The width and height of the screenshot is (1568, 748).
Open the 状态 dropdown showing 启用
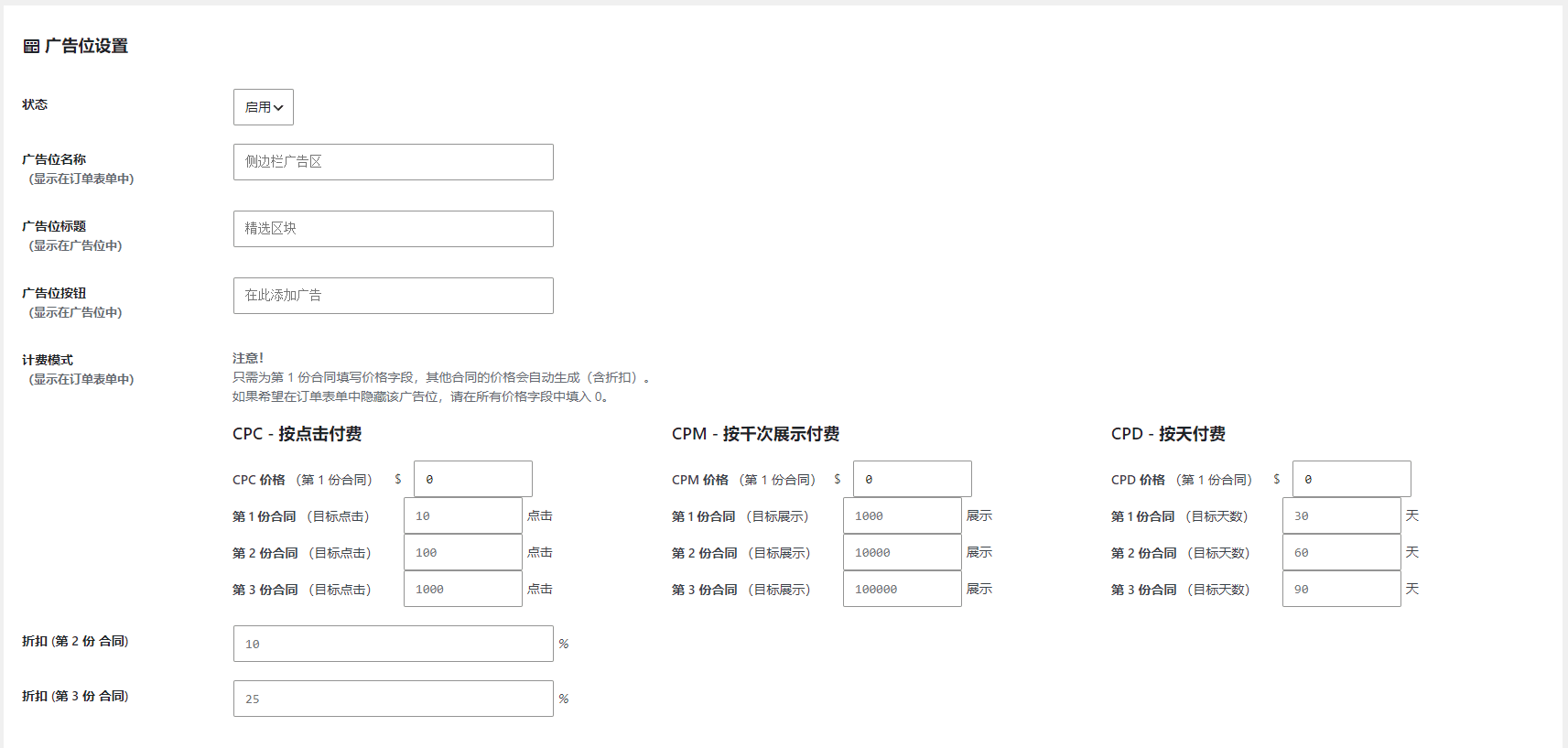[264, 107]
